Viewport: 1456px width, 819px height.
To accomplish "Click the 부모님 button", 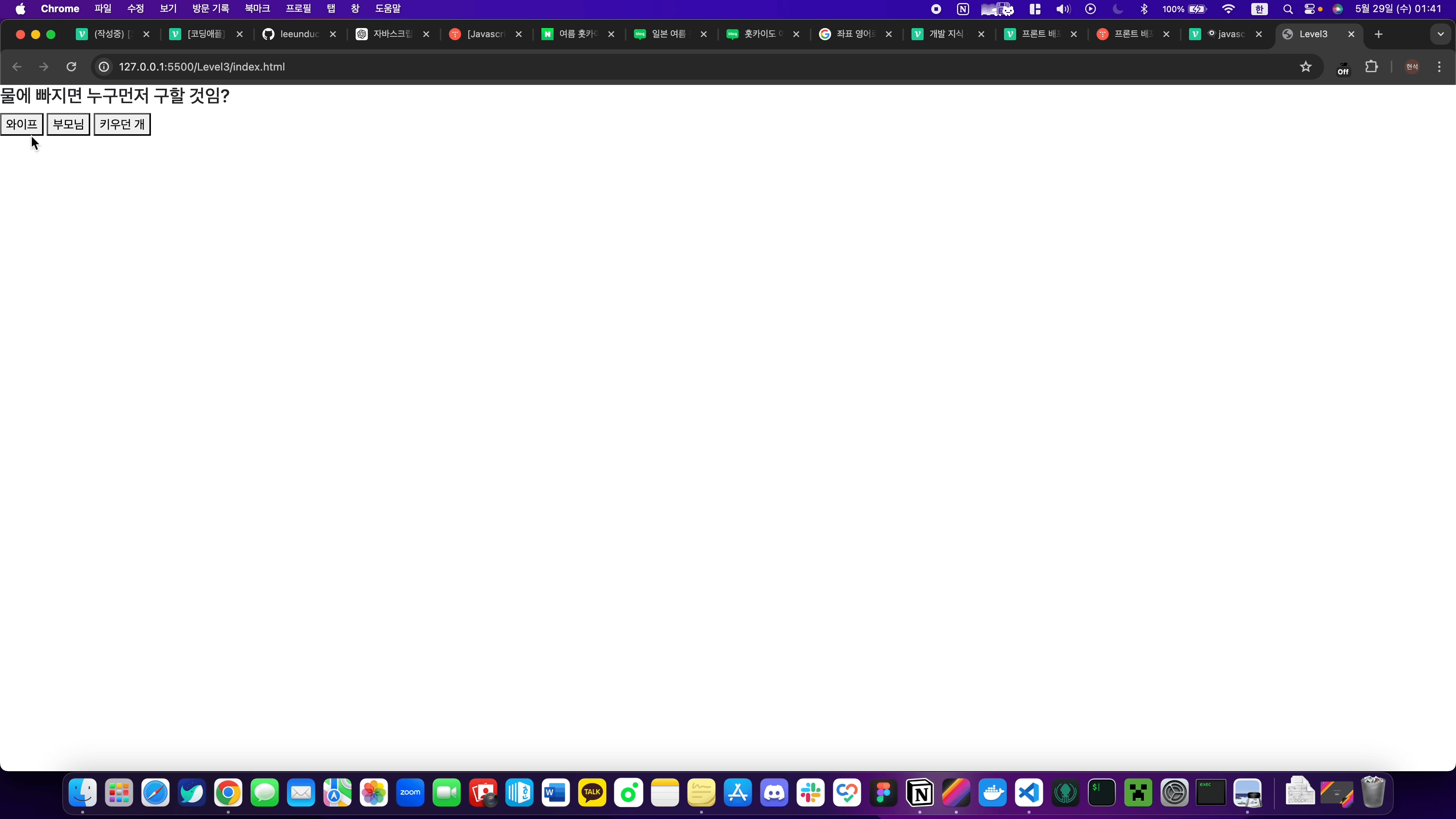I will tap(68, 124).
